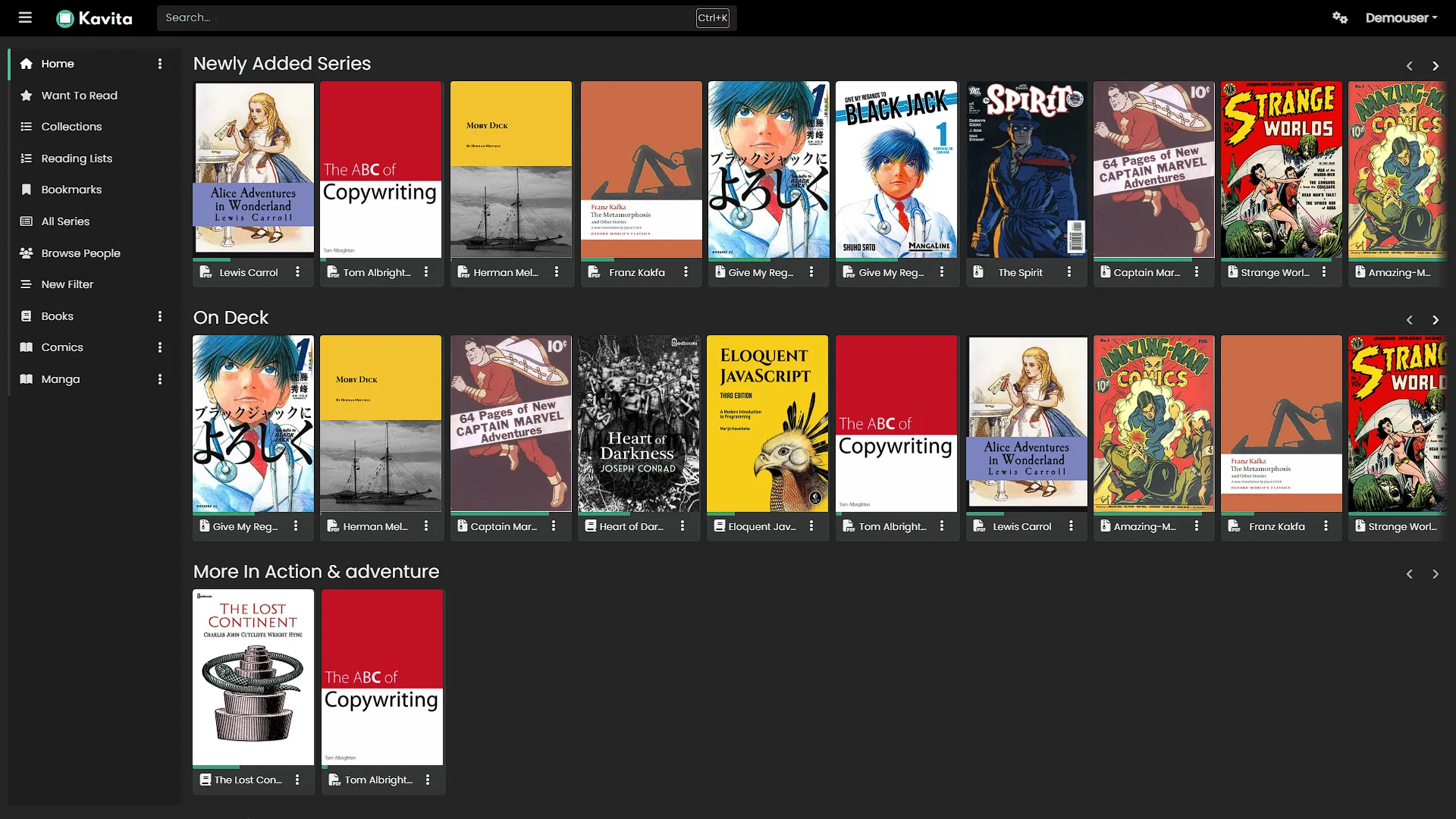Open Franz Kafka menu in Newly Added

click(x=686, y=271)
